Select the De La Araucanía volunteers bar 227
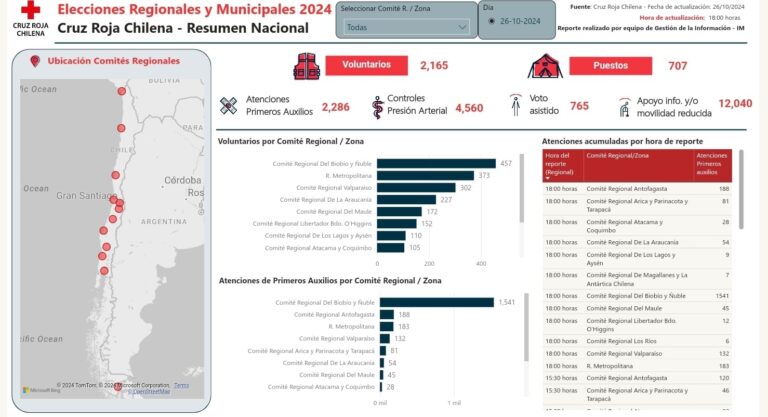This screenshot has width=768, height=417. pos(407,200)
